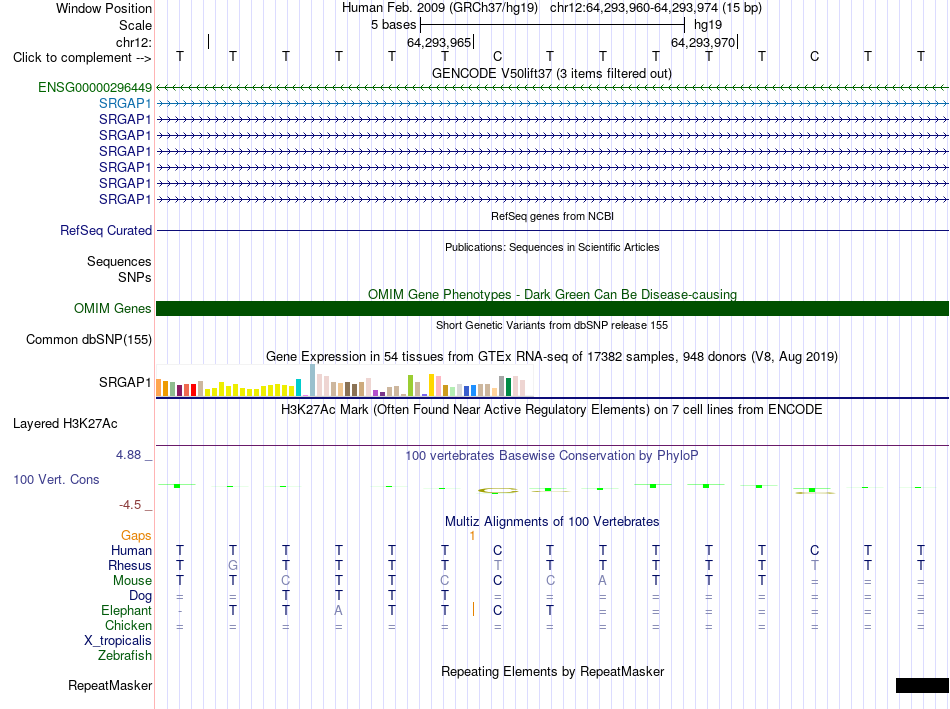Click the SNPs track label
This screenshot has height=709, width=950.
coord(135,277)
